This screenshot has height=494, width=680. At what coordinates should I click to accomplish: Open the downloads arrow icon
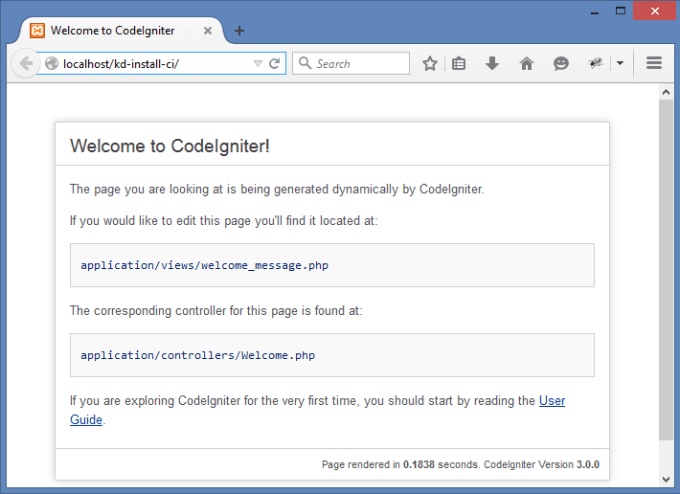(x=492, y=63)
